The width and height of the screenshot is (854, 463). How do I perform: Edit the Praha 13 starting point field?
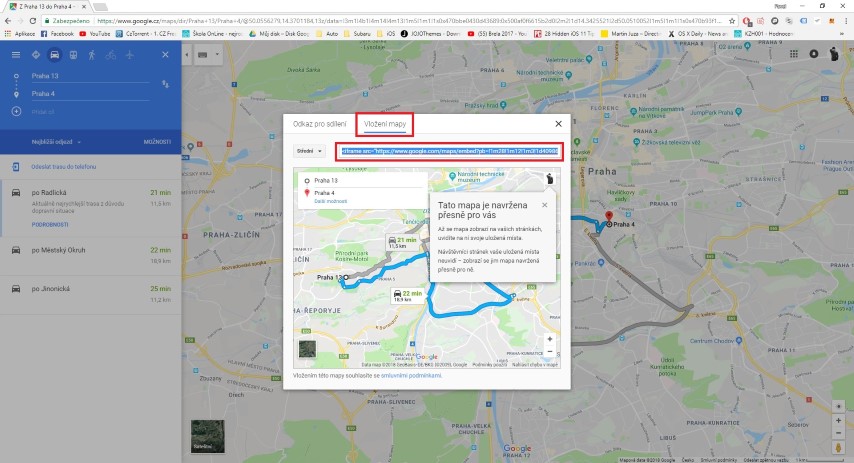coord(90,76)
